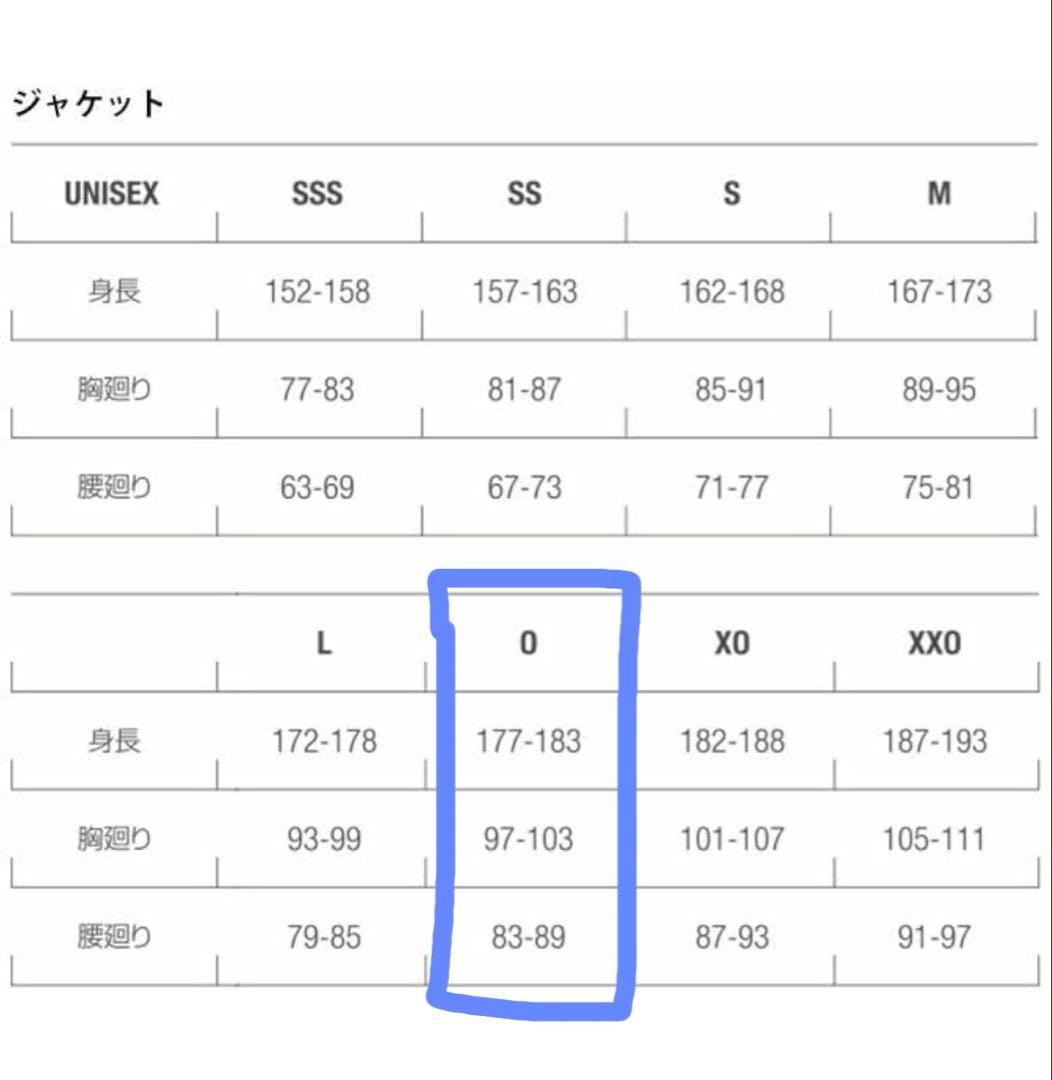Select the UNISEX header cell
The width and height of the screenshot is (1052, 1080).
[x=112, y=194]
